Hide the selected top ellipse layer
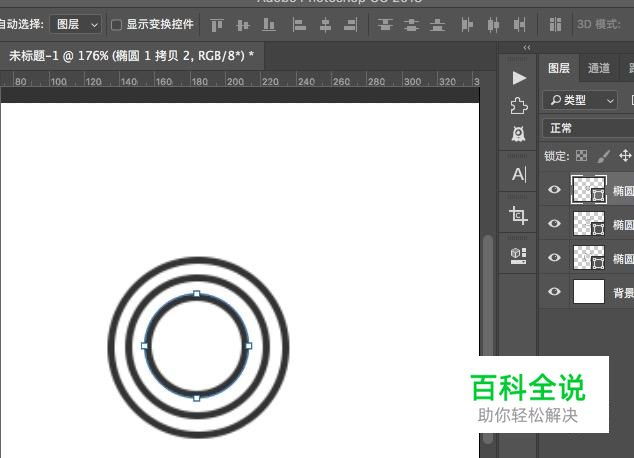Screen dimensions: 634x458 [554, 189]
